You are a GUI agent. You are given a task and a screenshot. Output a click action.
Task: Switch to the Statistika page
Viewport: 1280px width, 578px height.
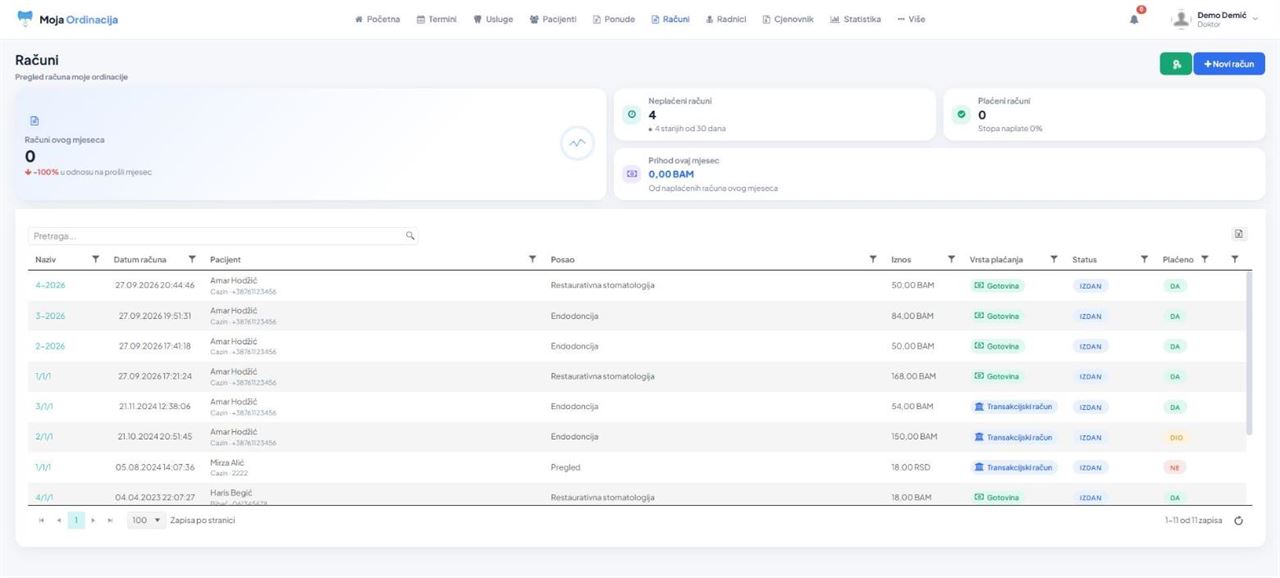pyautogui.click(x=856, y=19)
